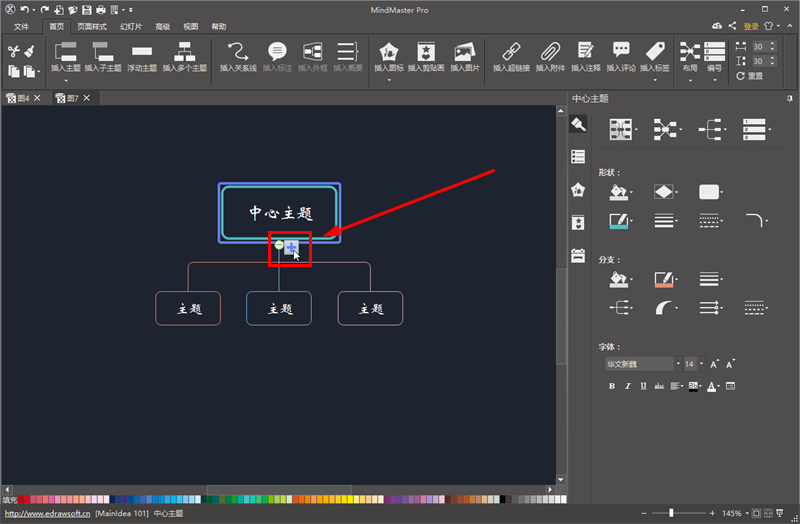Switch to the 幻灯片 ribbon tab

click(x=131, y=27)
